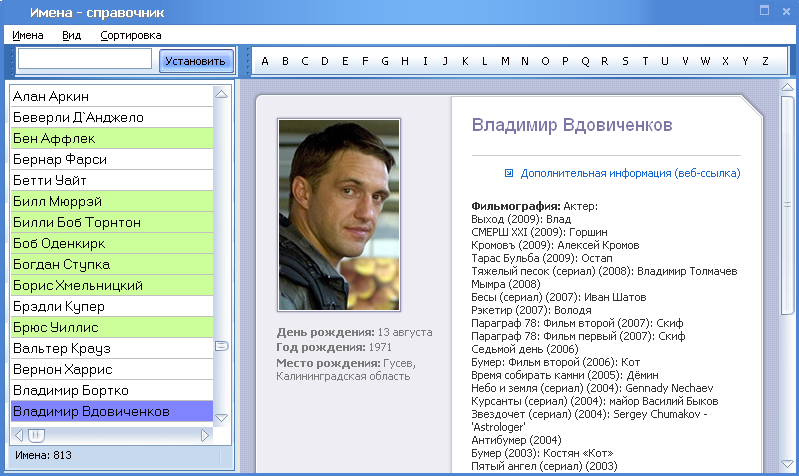The height and width of the screenshot is (476, 799).
Task: Filter names by letter H
Action: [405, 61]
